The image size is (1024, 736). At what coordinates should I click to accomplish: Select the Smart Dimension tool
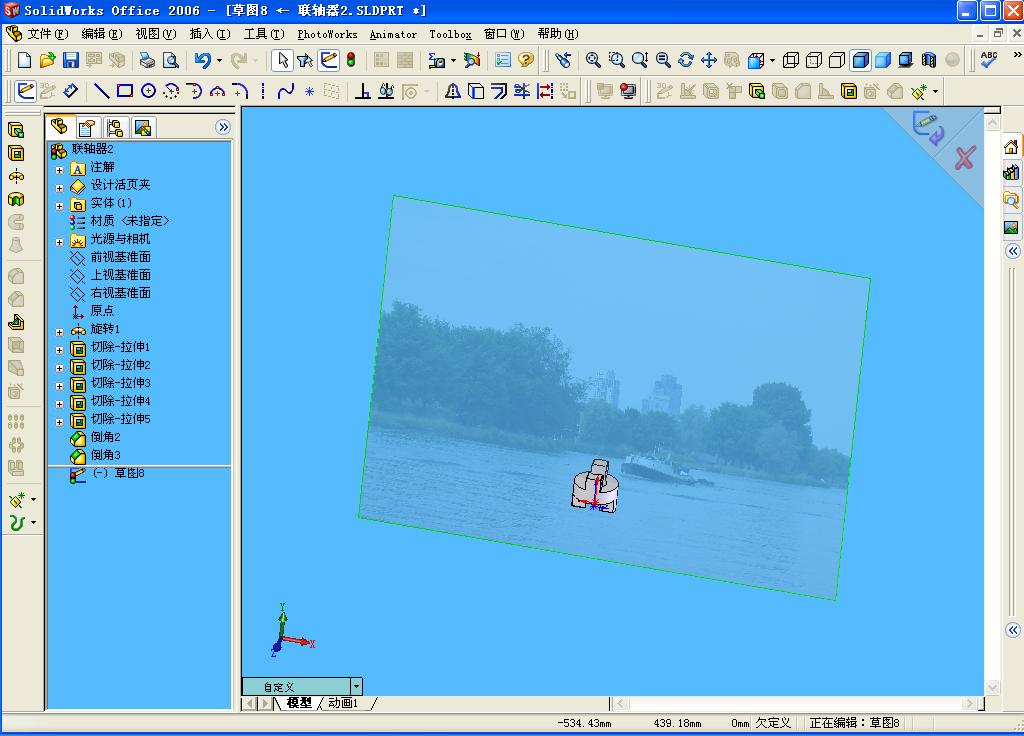[71, 91]
